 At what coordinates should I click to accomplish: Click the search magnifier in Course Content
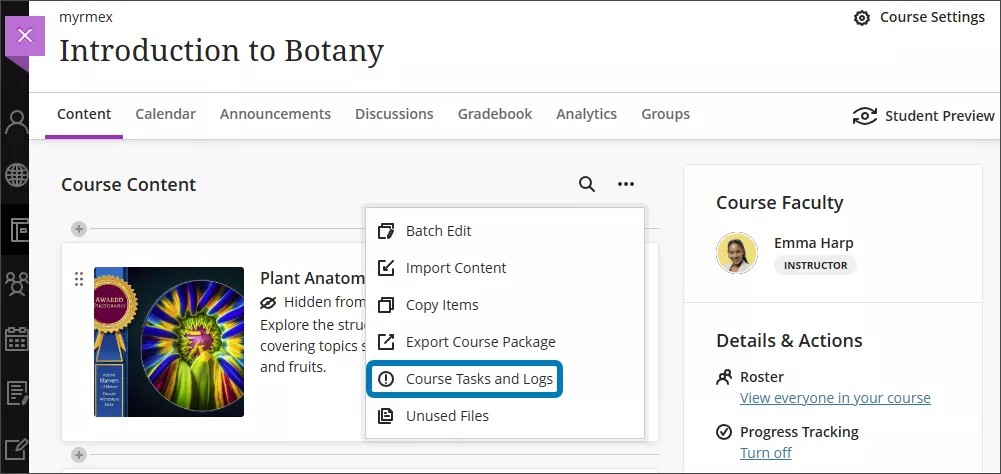click(x=587, y=184)
